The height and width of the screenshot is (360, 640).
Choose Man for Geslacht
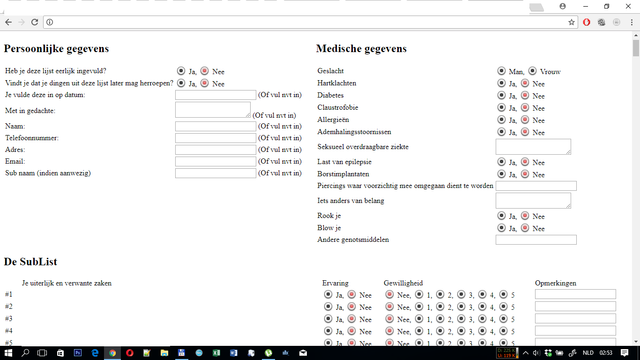501,71
